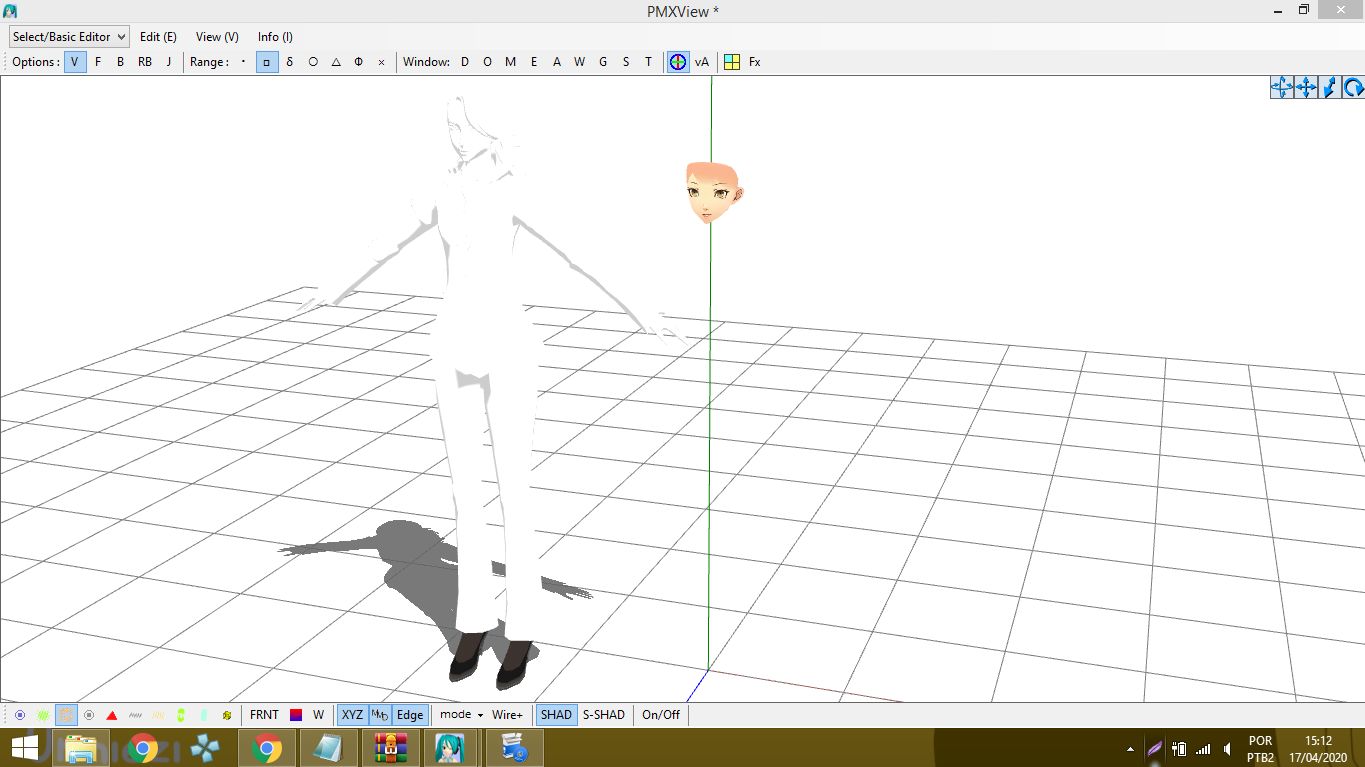Click the red-purple color square beside FRNT

(x=296, y=715)
